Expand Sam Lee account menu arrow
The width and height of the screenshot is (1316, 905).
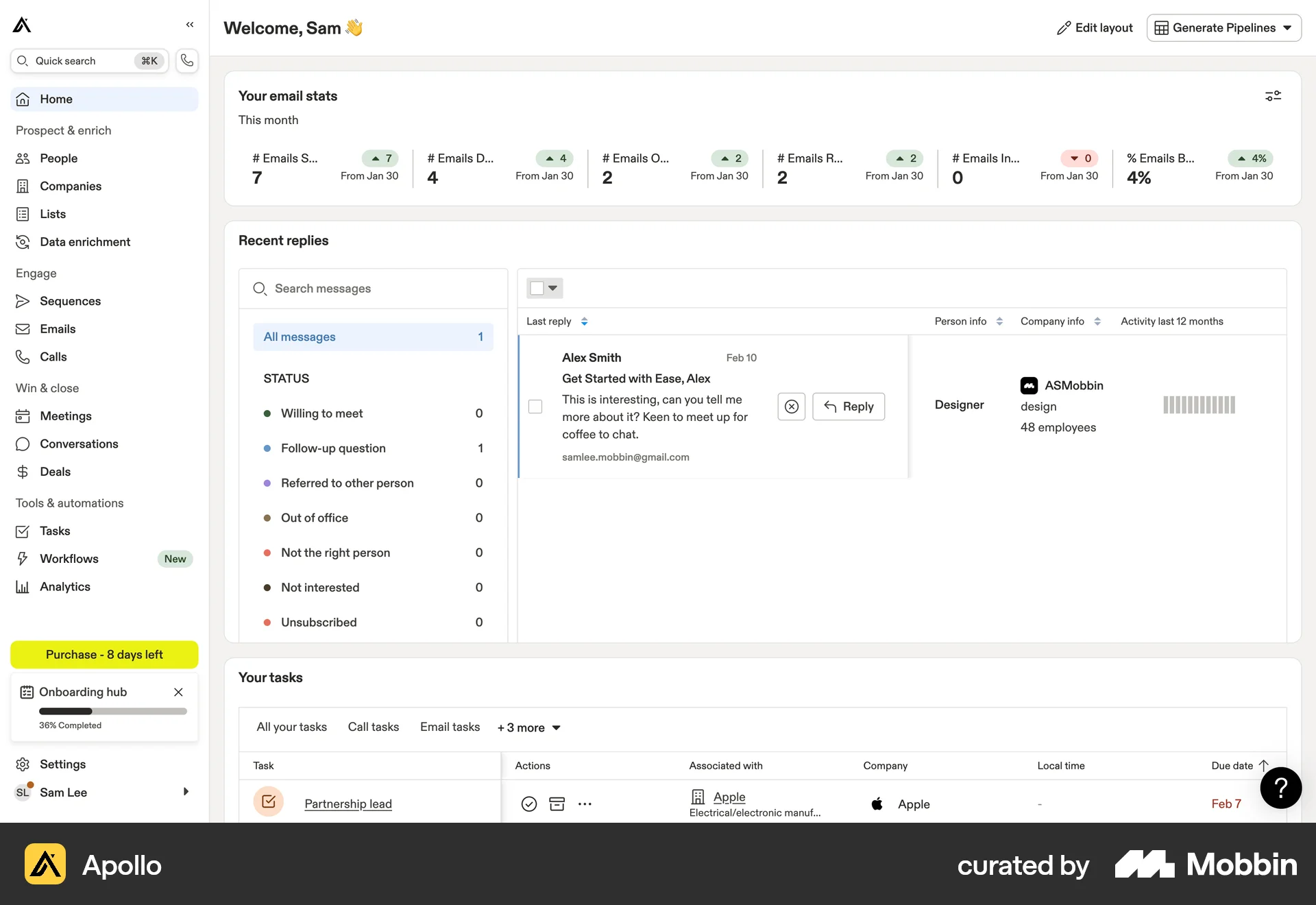[186, 792]
